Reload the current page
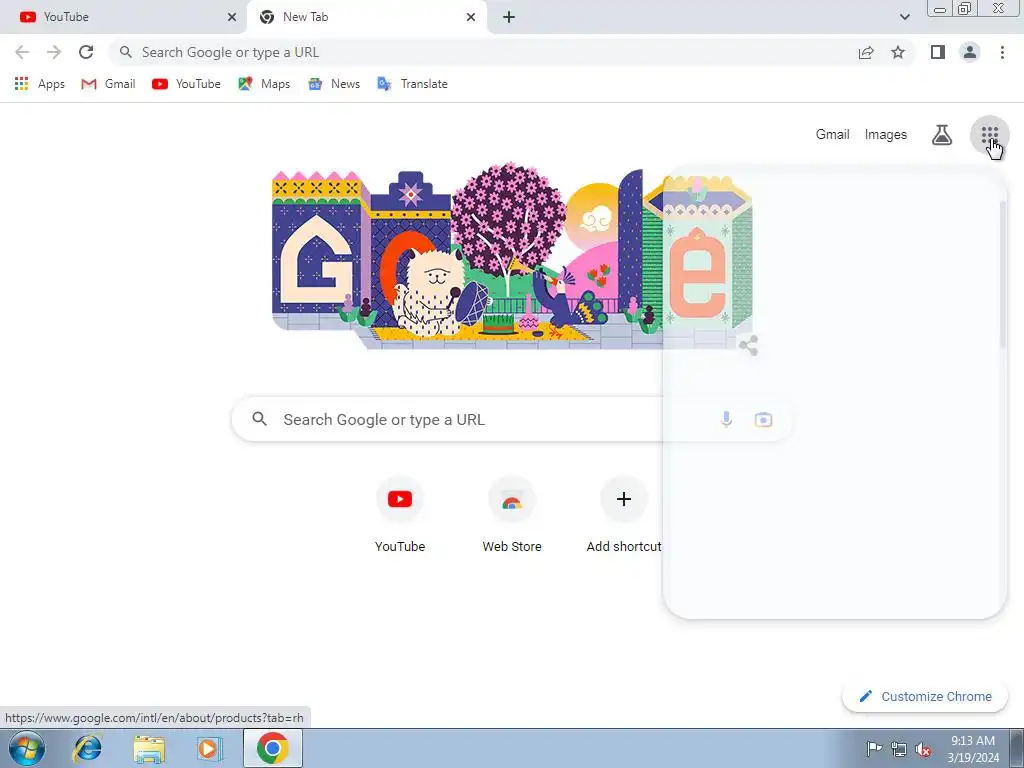 [x=86, y=52]
